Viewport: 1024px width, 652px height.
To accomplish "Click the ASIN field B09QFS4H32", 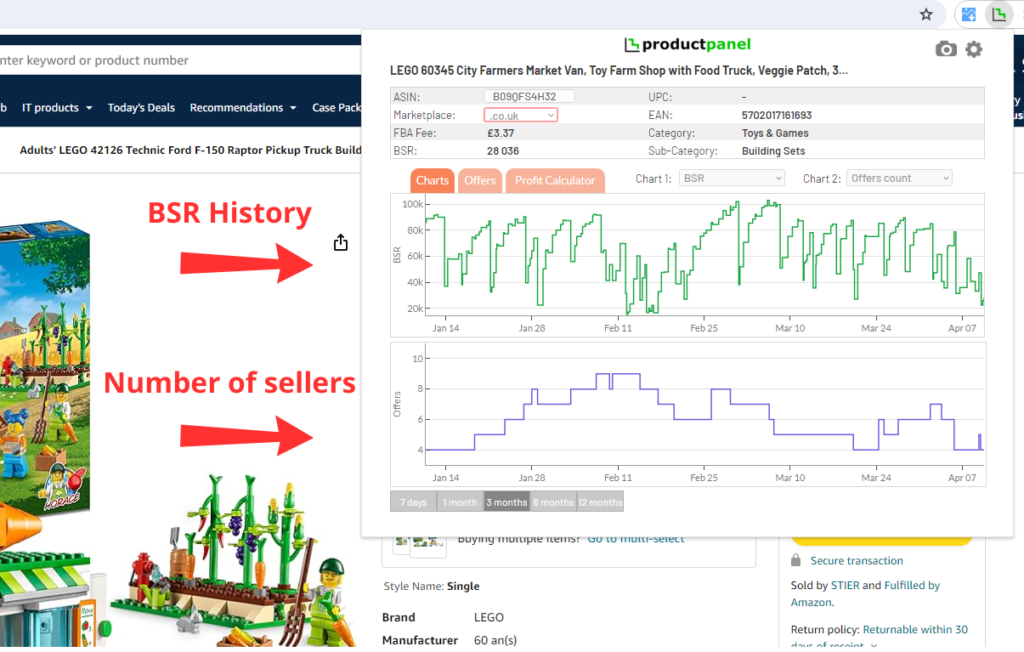I will click(520, 97).
